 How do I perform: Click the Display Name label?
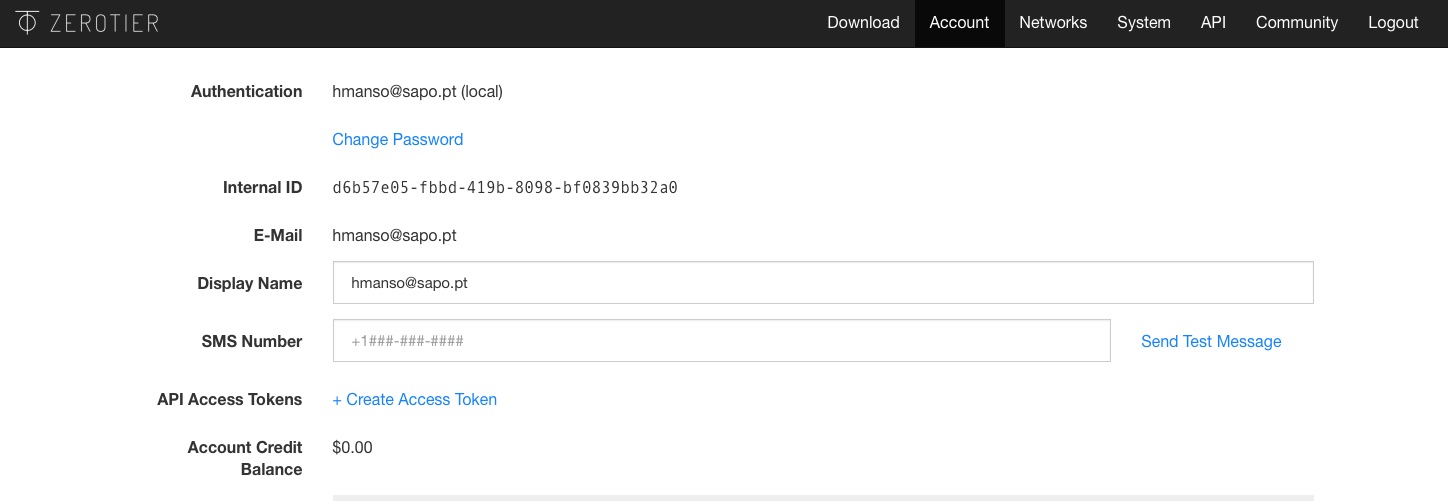click(250, 283)
